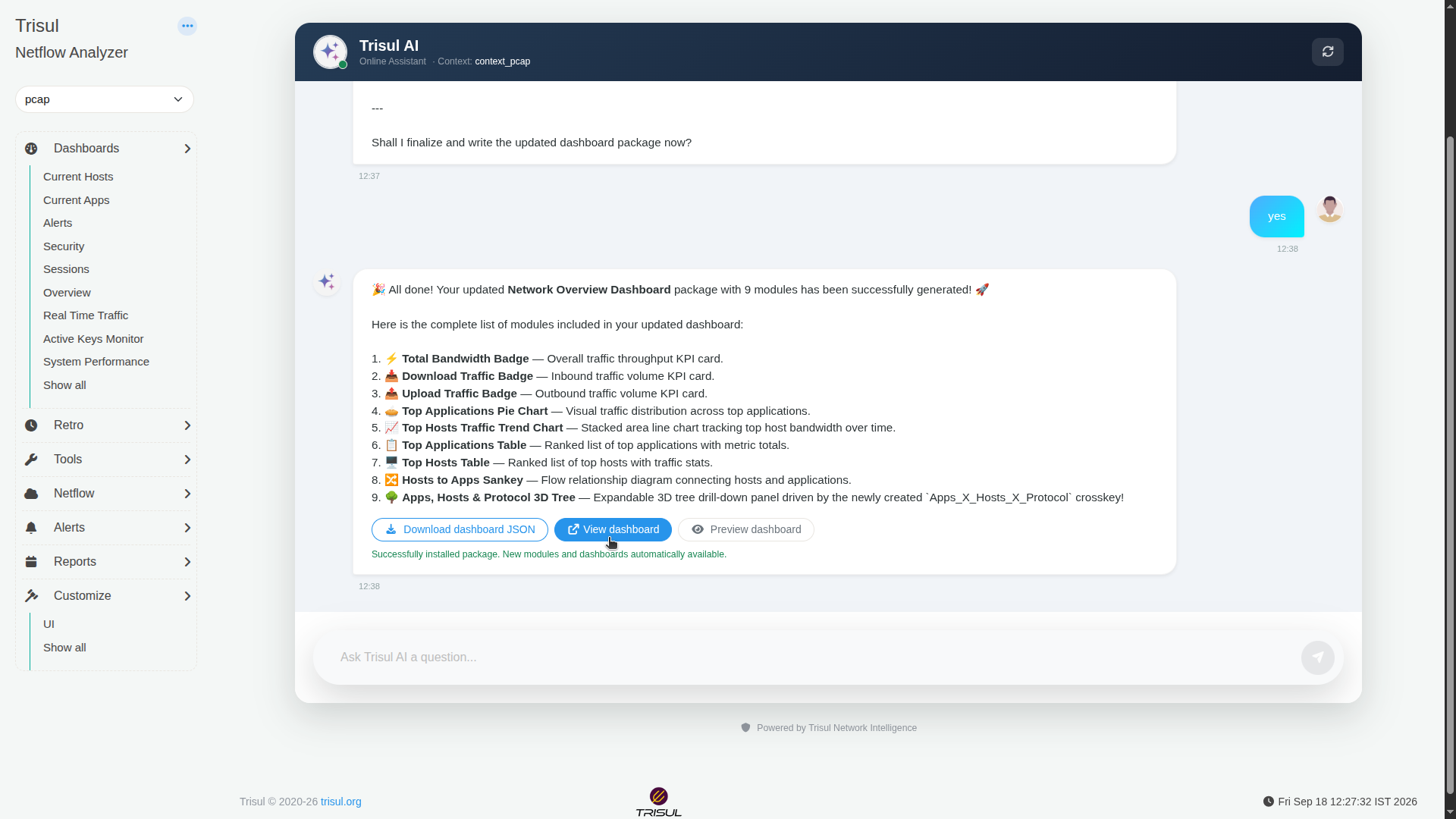Collapse the Customize section chevron
The width and height of the screenshot is (1456, 819).
187,596
